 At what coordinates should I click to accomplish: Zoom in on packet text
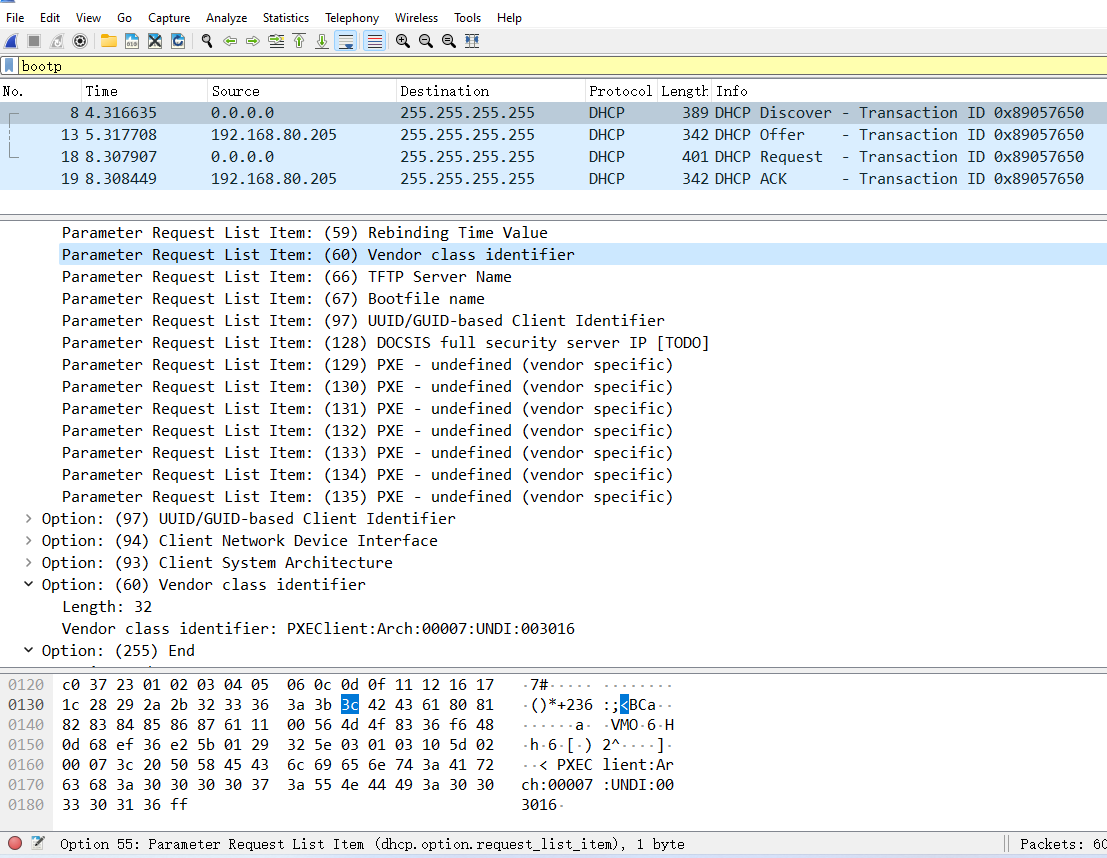point(402,41)
